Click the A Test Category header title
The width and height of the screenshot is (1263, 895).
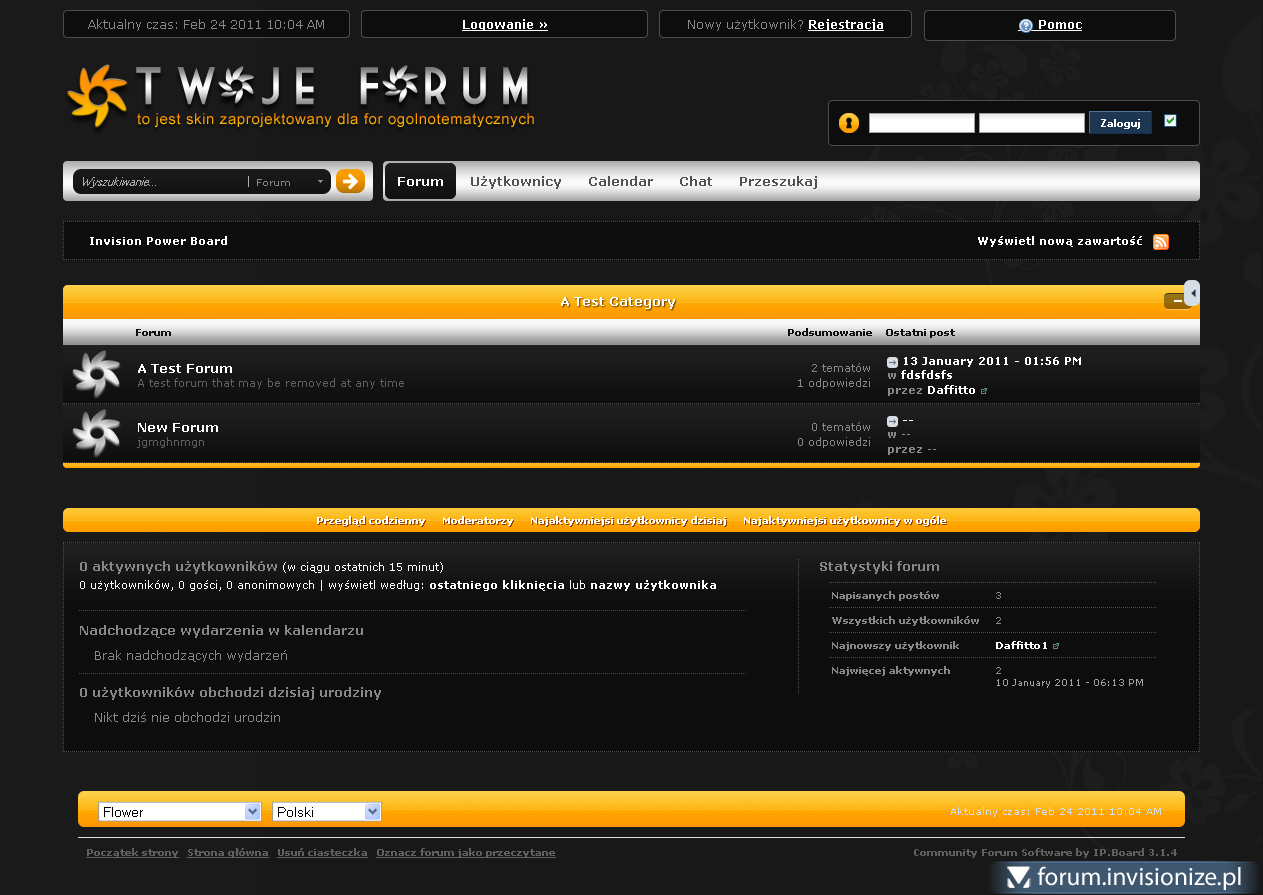[617, 302]
